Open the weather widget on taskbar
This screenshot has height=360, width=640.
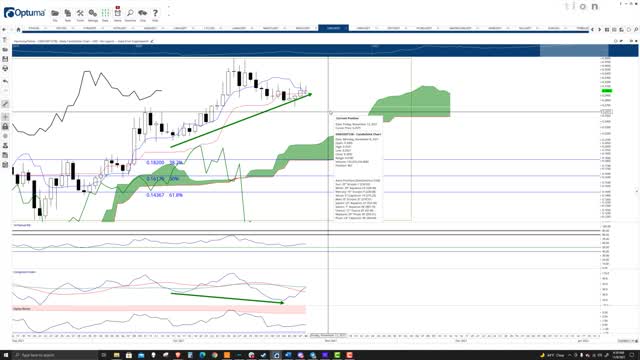(553, 355)
